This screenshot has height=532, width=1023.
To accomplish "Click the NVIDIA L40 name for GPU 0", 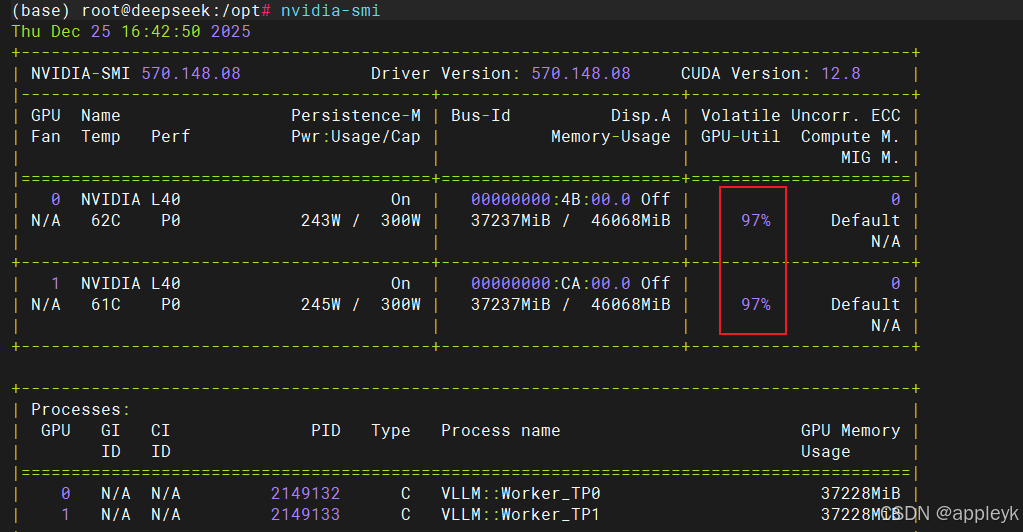I will 130,199.
